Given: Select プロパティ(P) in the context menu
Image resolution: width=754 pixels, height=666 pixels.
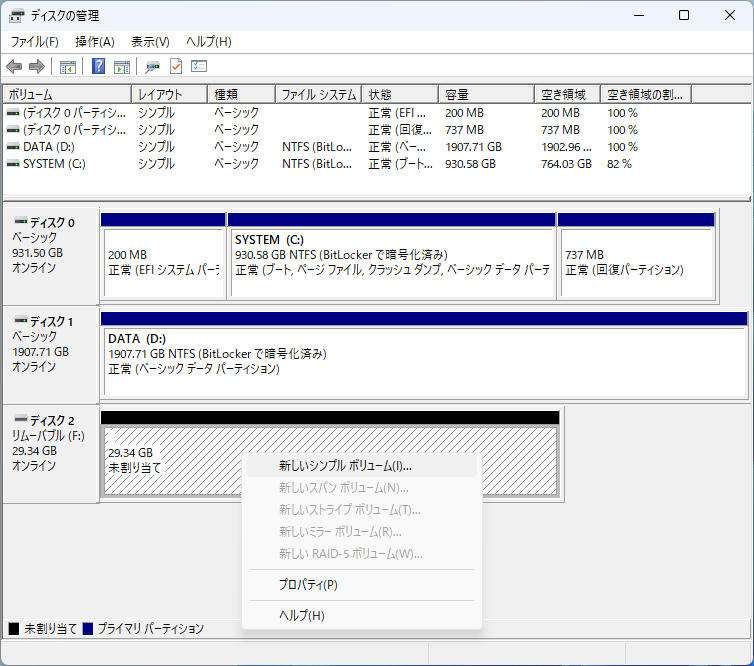Looking at the screenshot, I should [308, 584].
